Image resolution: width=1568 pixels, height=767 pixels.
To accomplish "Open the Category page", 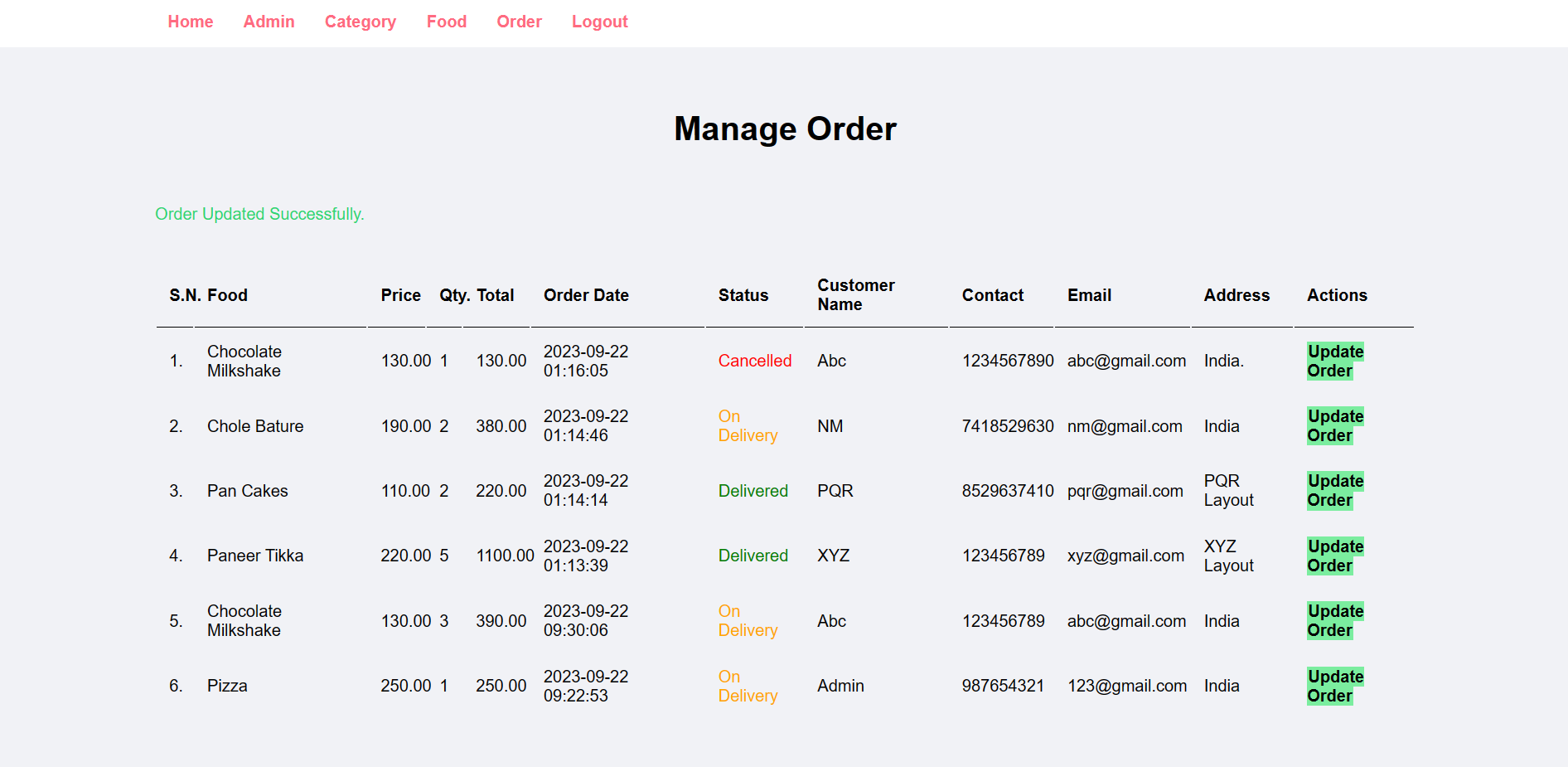I will 360,22.
